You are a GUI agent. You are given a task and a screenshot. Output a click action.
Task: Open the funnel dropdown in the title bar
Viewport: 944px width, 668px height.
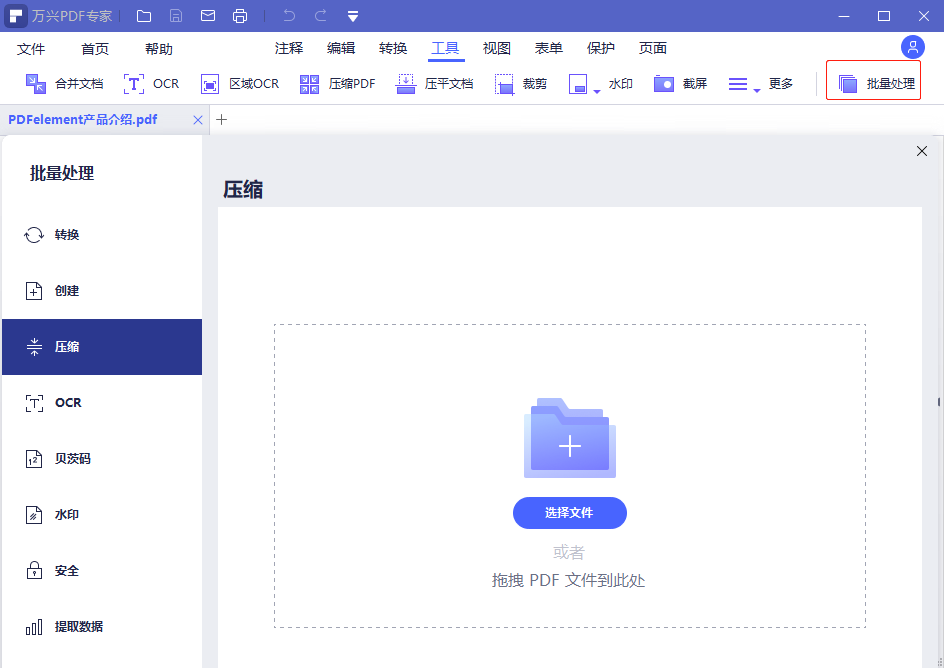[352, 15]
